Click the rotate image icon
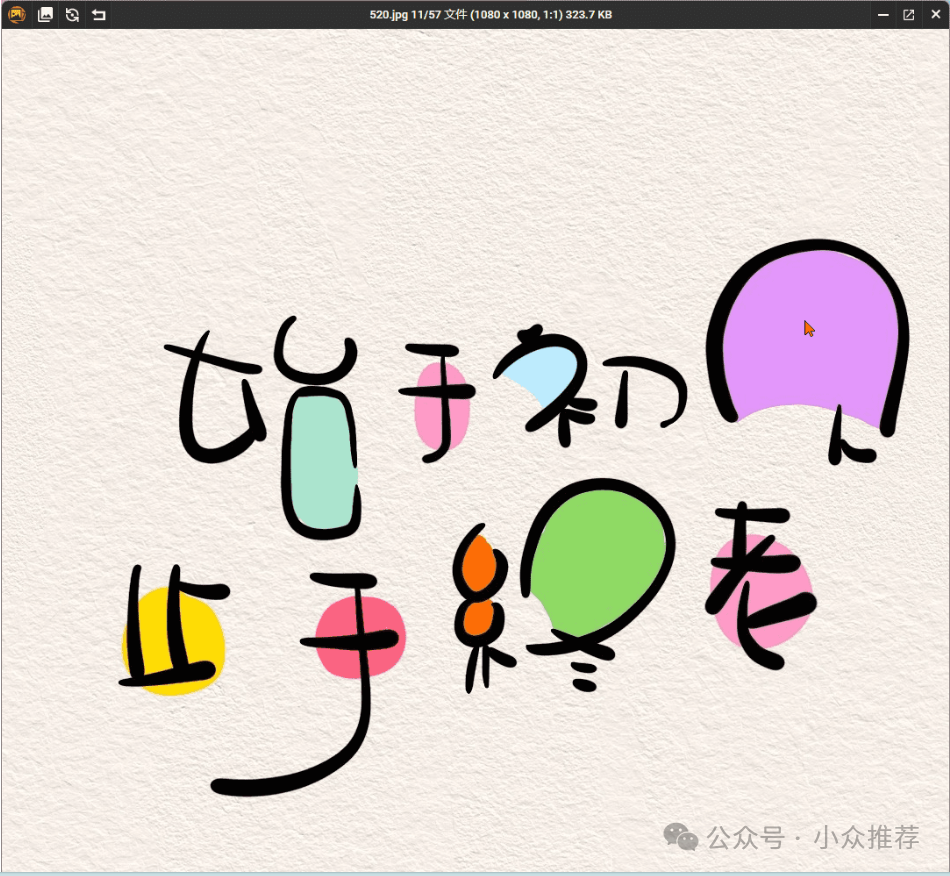The image size is (950, 876). click(x=72, y=15)
